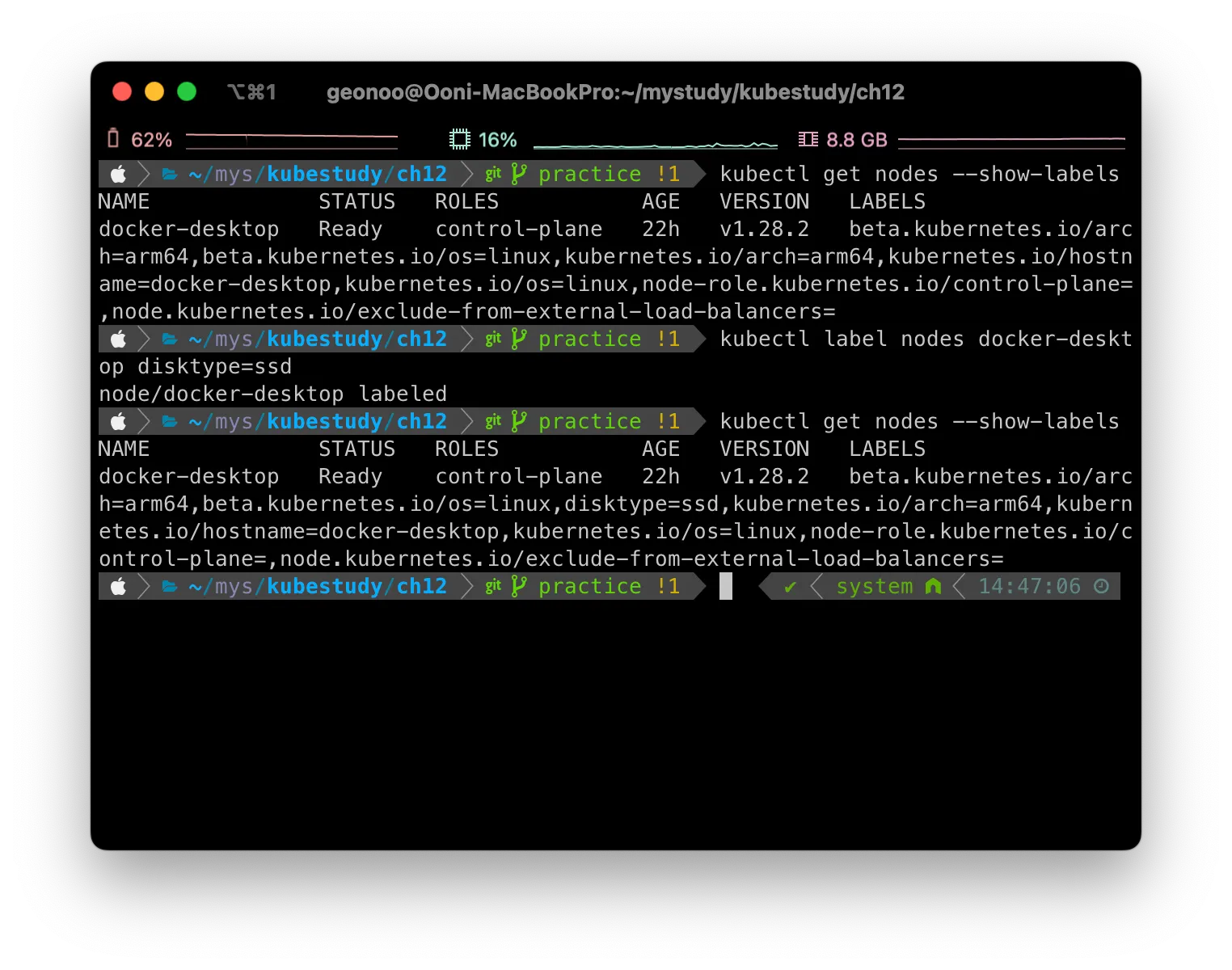Click the Apple logo on the prompt showing 14:47:06
1232x970 pixels.
coord(119,587)
